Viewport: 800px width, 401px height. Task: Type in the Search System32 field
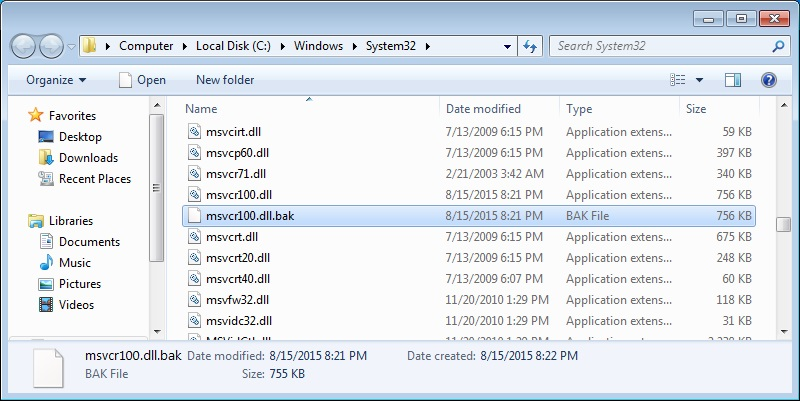tap(660, 46)
